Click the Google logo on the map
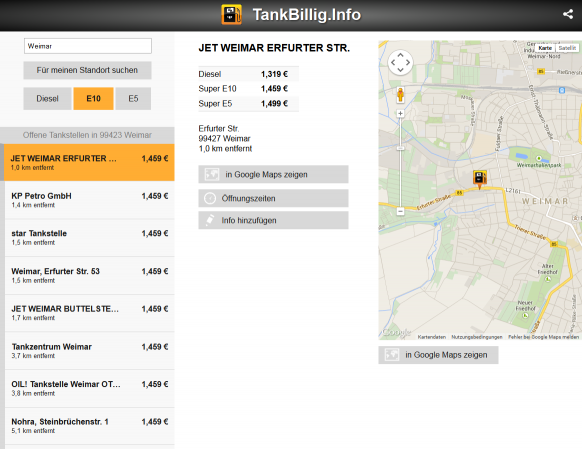The width and height of the screenshot is (582, 449). coord(396,332)
